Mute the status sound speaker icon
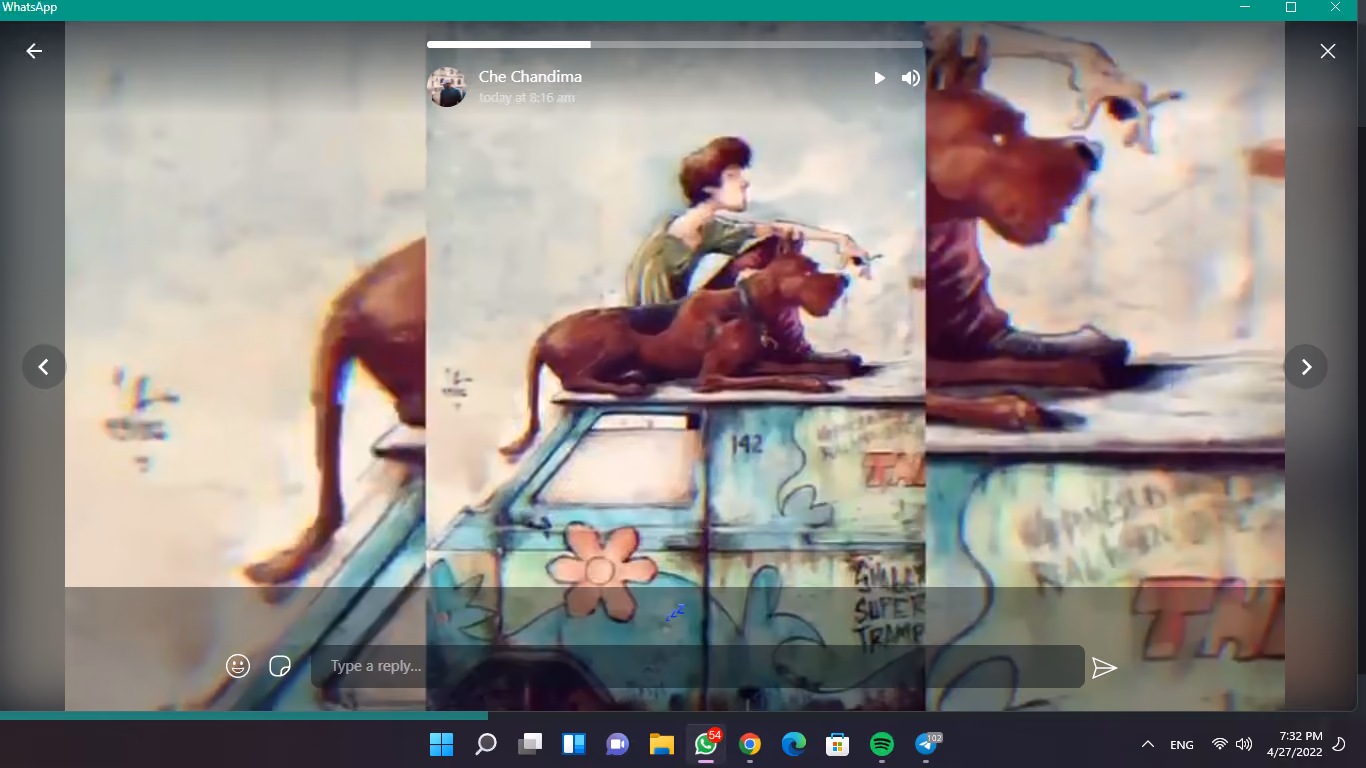Viewport: 1366px width, 768px height. tap(910, 78)
